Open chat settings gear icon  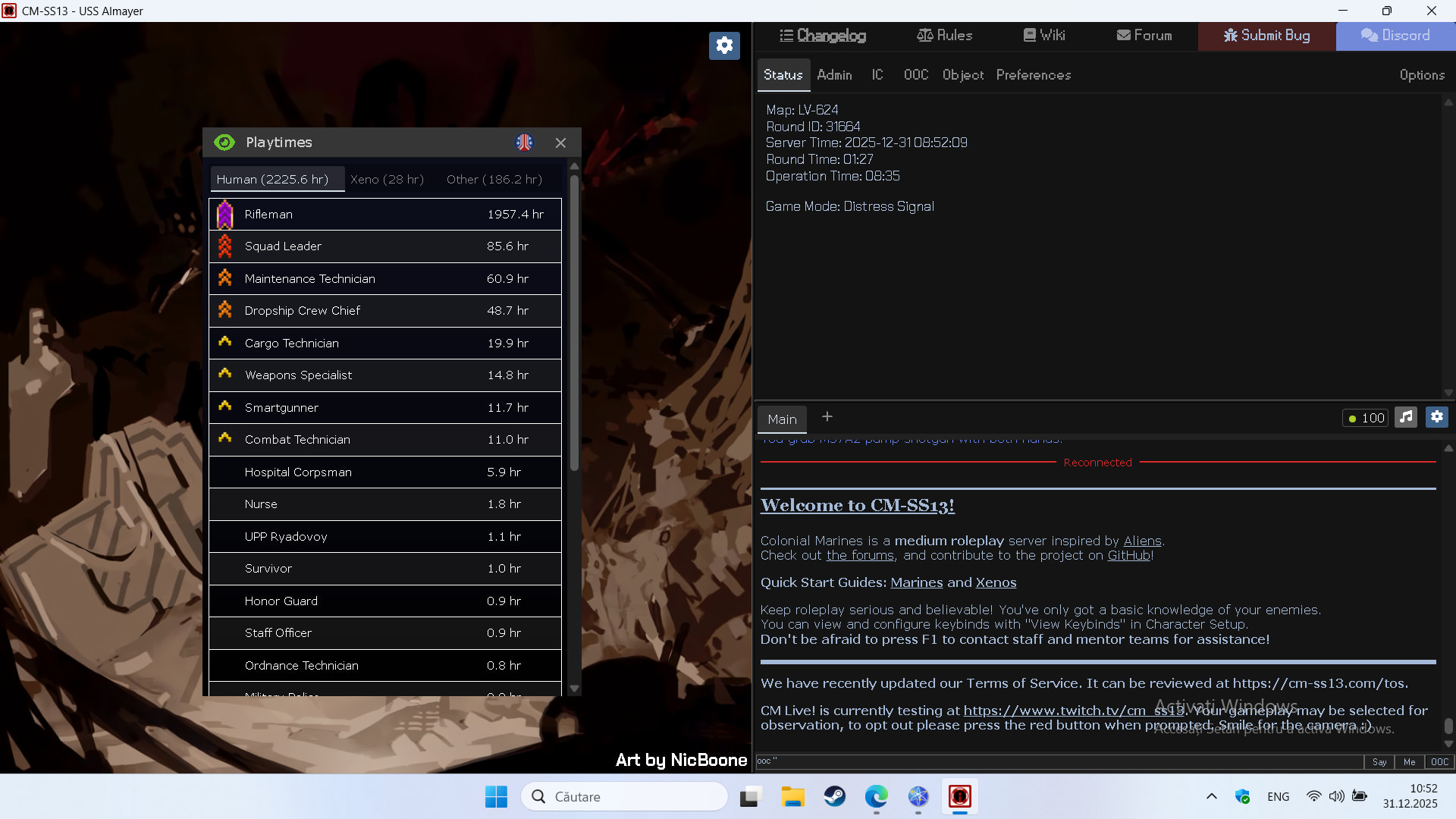(x=1436, y=417)
